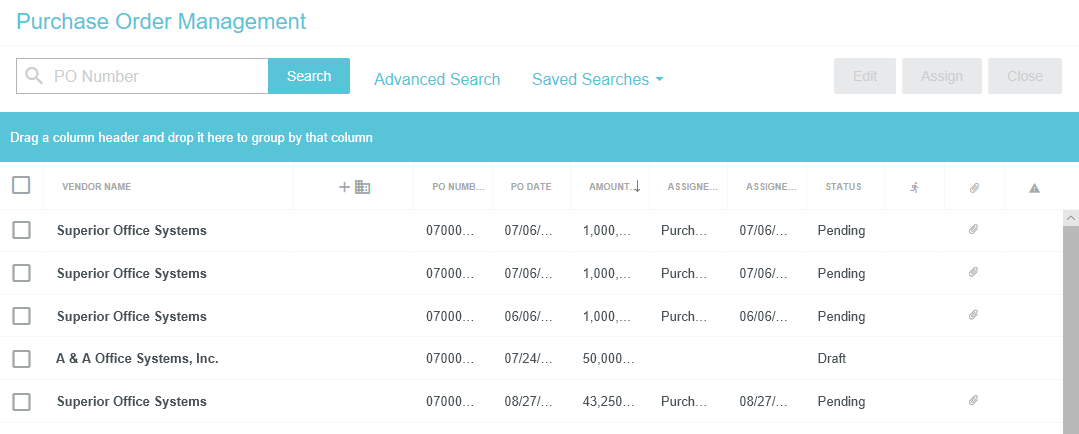
Task: Click the add building icon in the header
Action: tap(354, 187)
